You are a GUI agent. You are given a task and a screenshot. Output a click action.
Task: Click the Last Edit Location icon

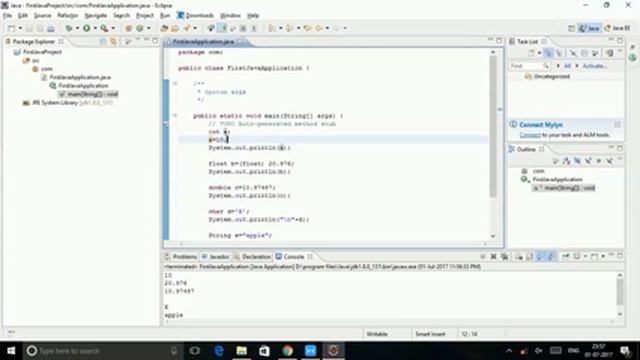pos(307,28)
